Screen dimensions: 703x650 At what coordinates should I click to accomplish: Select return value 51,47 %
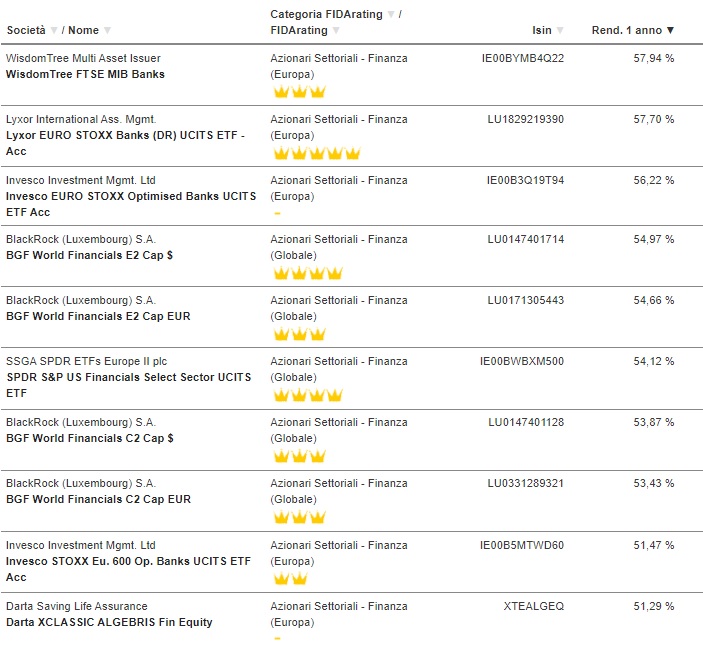pos(654,545)
